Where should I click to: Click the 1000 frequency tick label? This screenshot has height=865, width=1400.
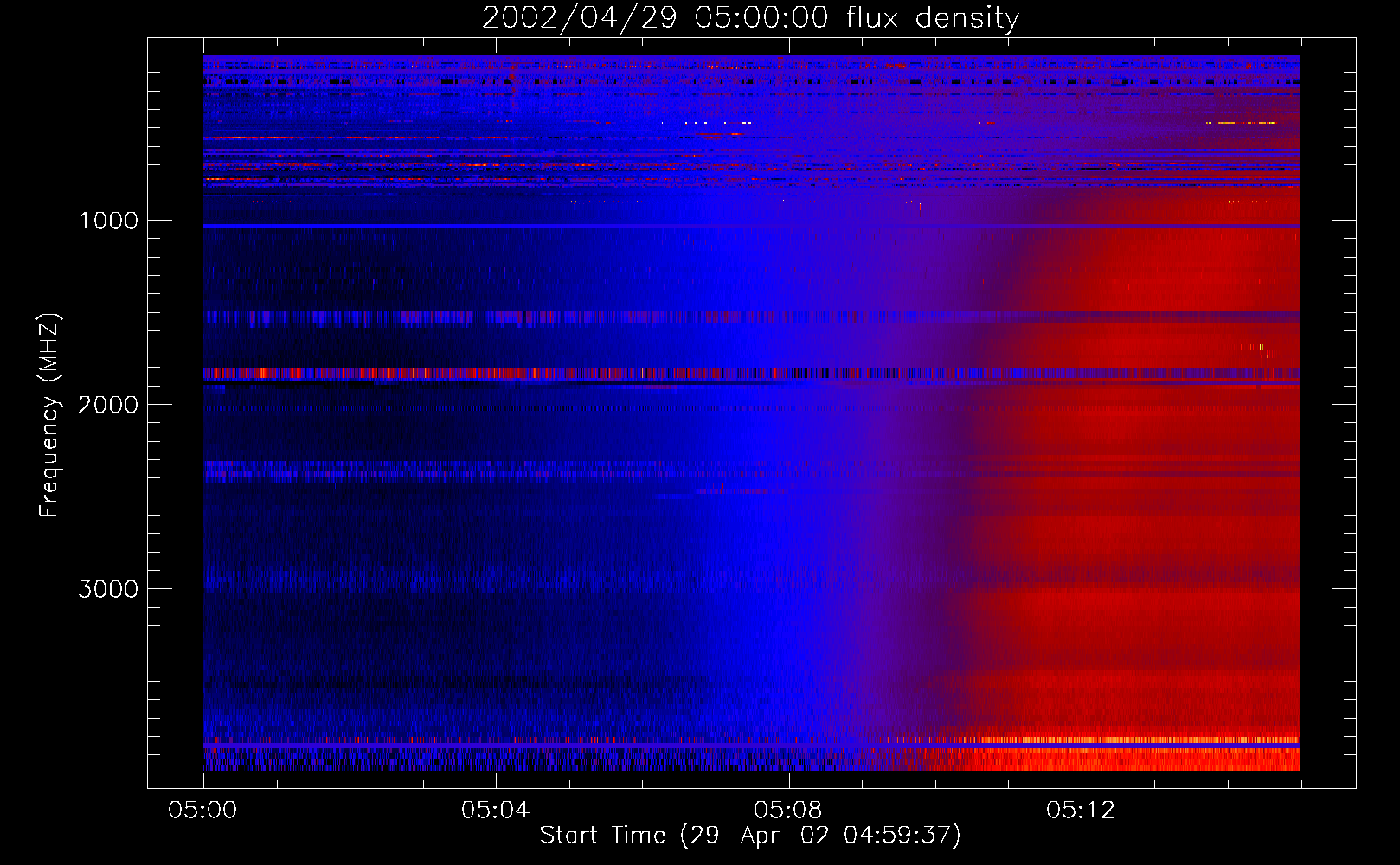point(108,221)
